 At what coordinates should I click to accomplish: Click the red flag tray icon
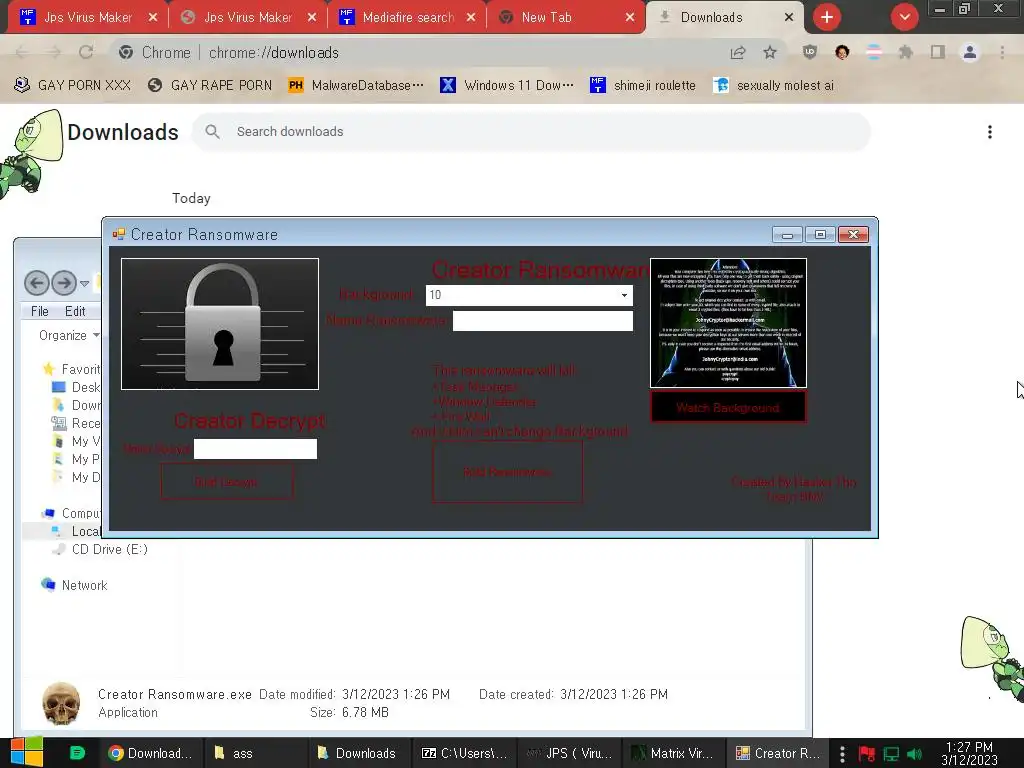click(867, 754)
